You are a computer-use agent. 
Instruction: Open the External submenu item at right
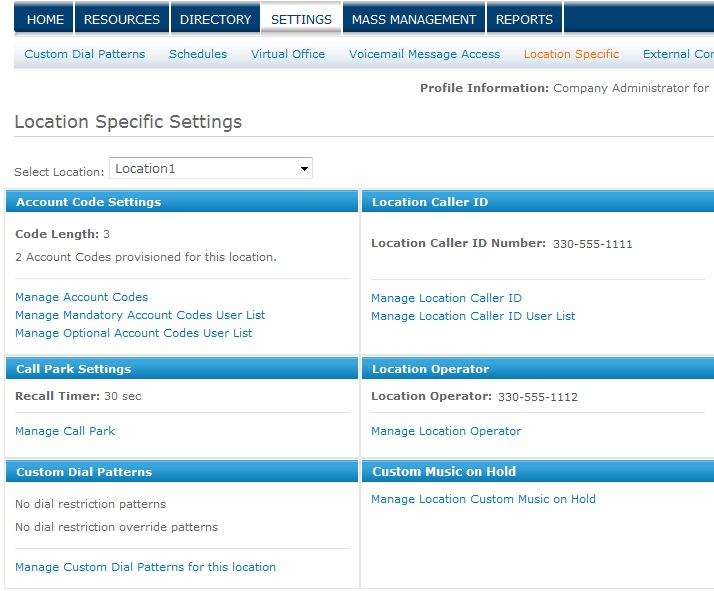click(x=678, y=54)
